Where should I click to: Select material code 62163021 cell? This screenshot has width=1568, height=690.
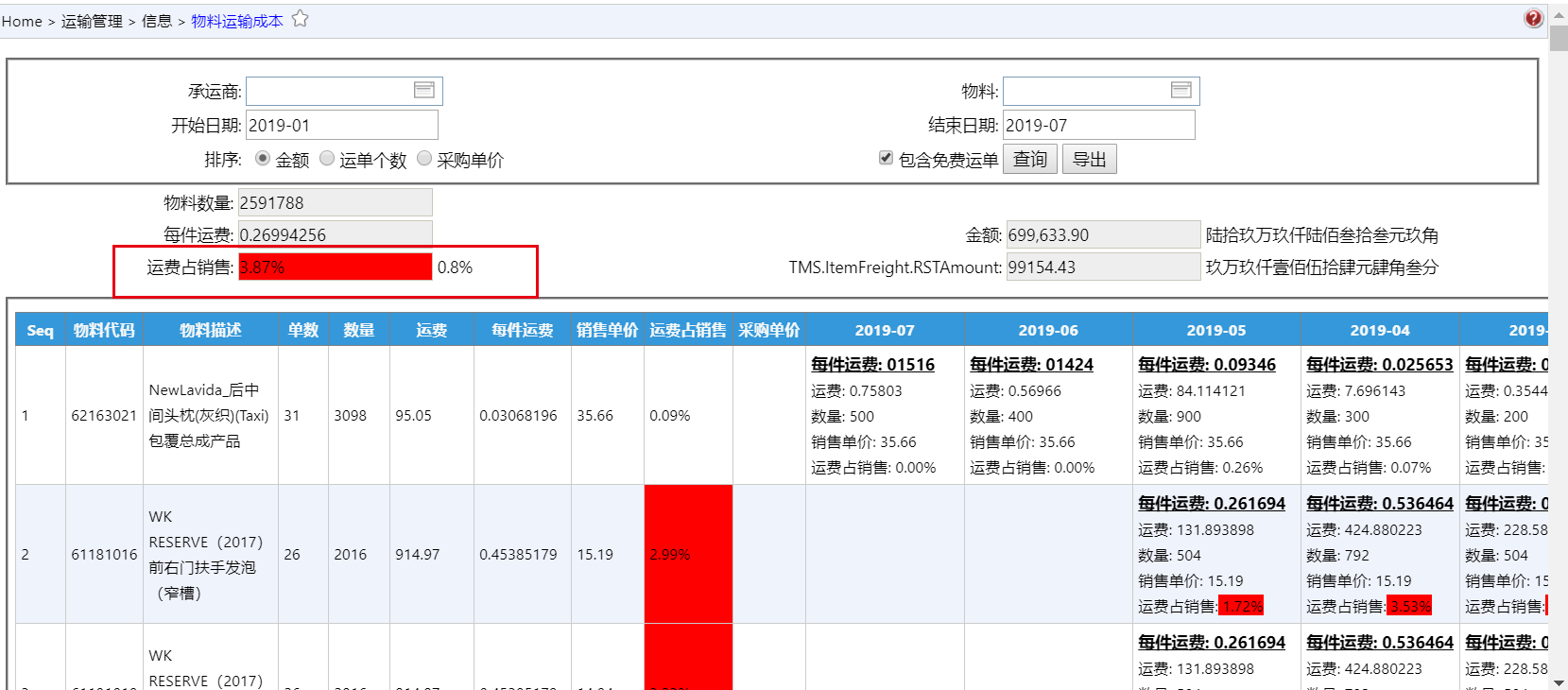tap(104, 415)
